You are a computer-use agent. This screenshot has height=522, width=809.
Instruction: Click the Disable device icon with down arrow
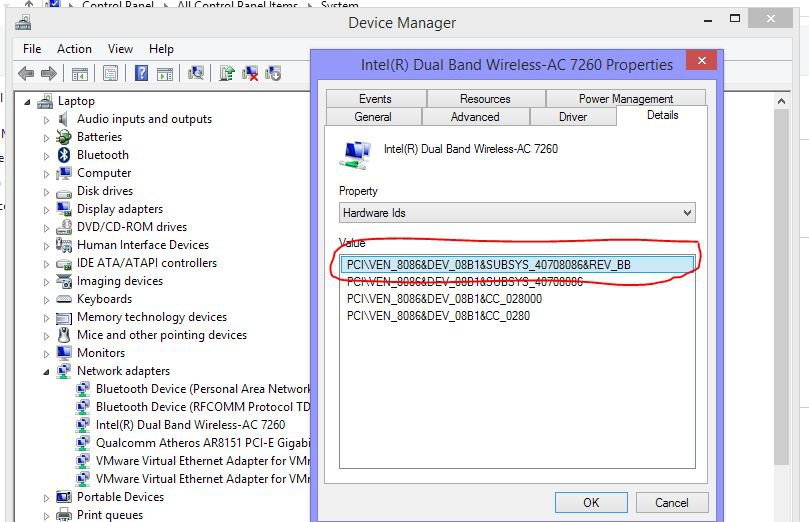pos(273,73)
